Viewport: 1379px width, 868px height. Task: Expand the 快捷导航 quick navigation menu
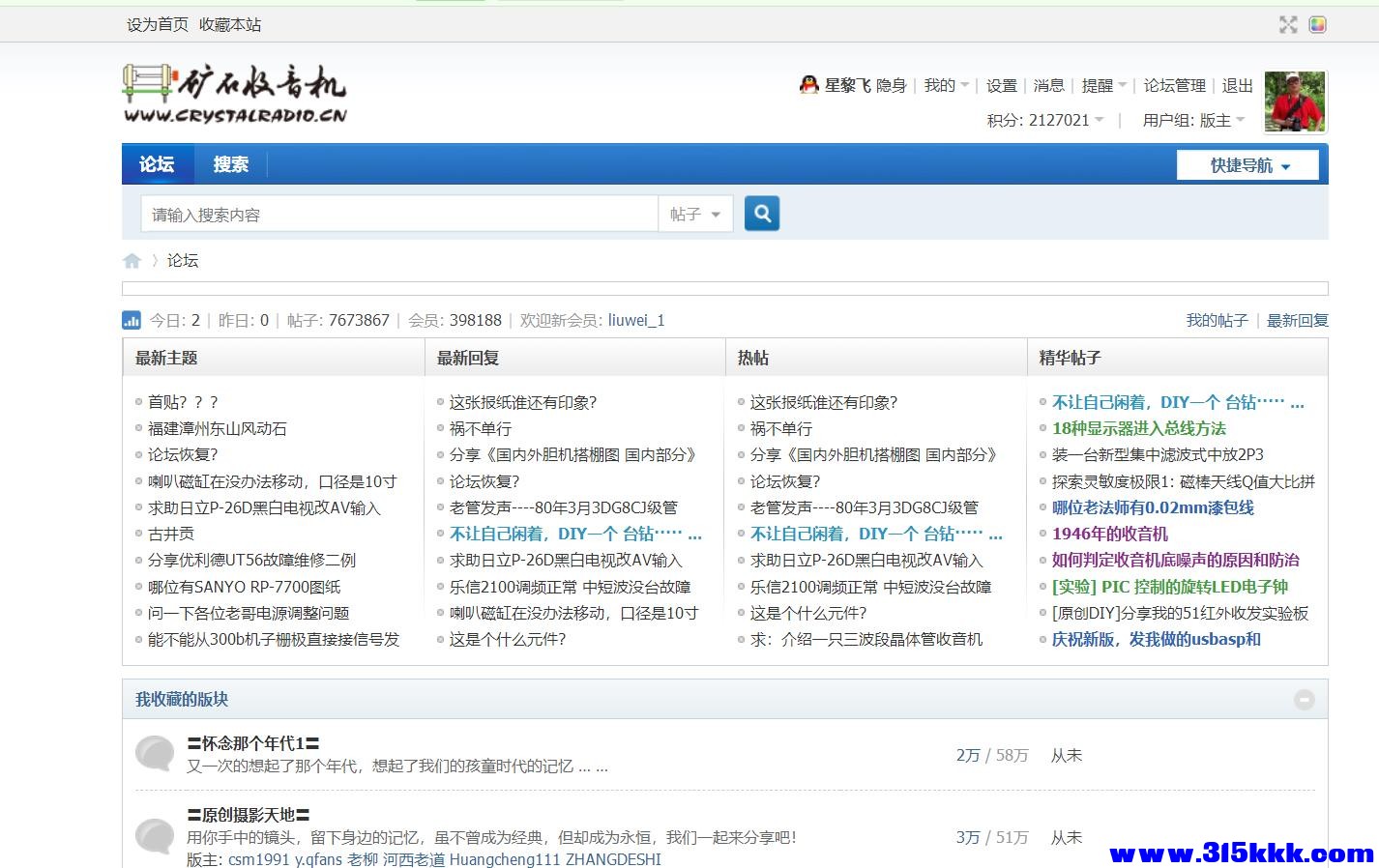click(x=1247, y=164)
